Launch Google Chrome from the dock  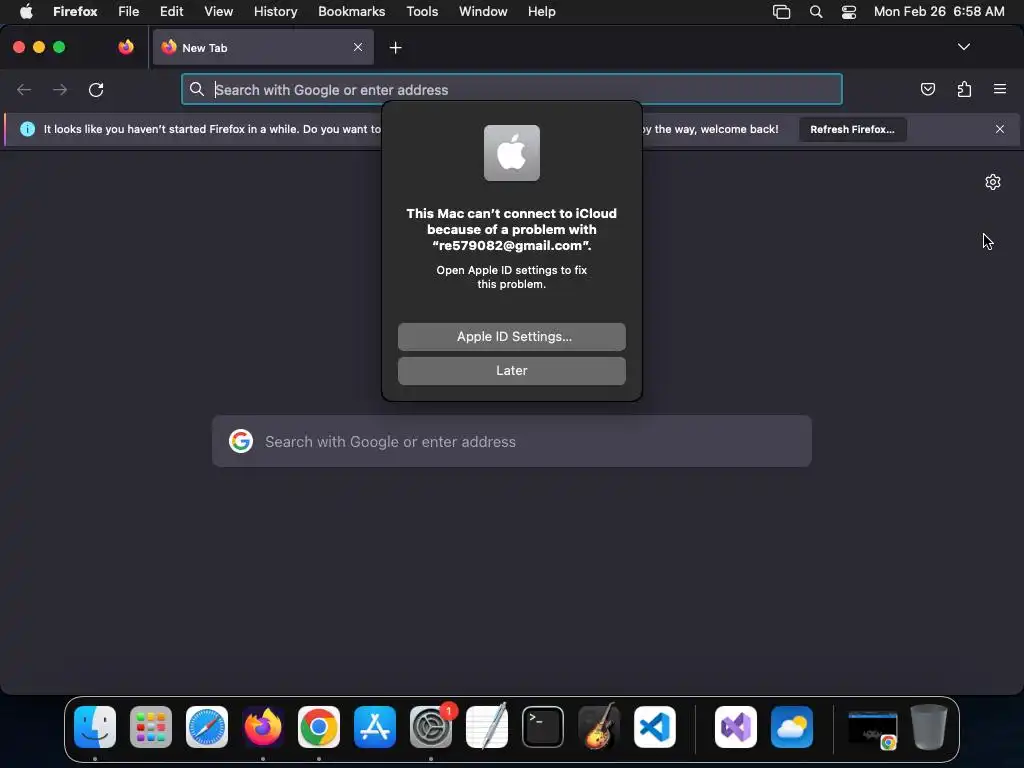click(x=319, y=727)
